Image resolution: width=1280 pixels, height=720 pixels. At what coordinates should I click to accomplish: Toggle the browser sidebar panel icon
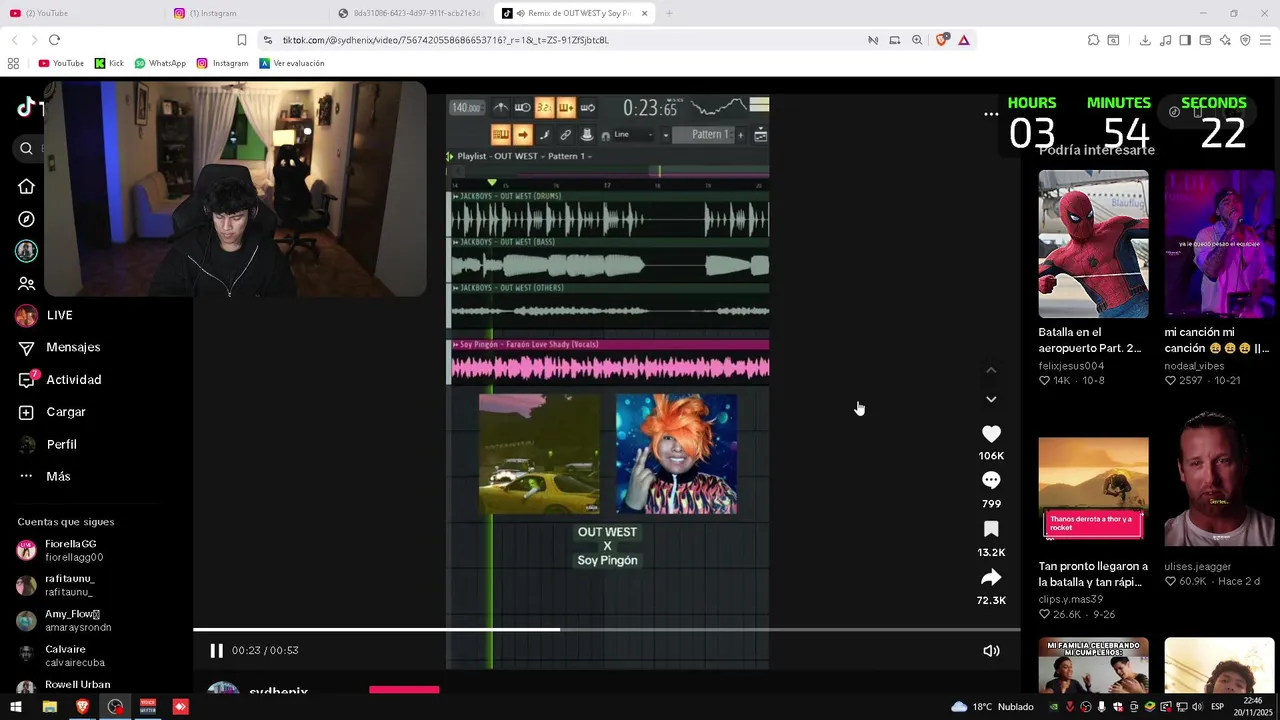pyautogui.click(x=1185, y=40)
